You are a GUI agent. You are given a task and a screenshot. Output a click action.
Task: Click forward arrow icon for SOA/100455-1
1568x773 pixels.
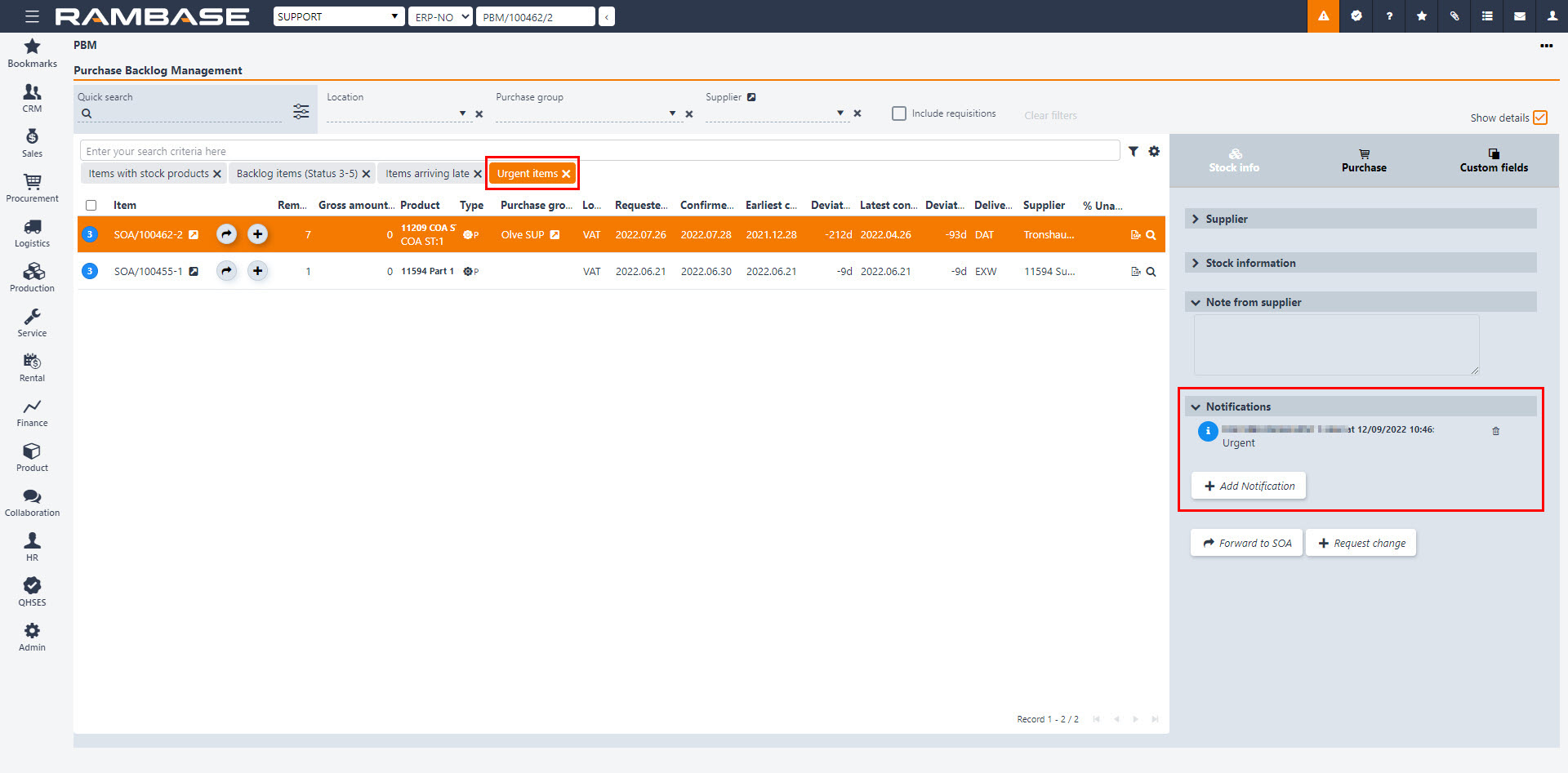coord(226,271)
